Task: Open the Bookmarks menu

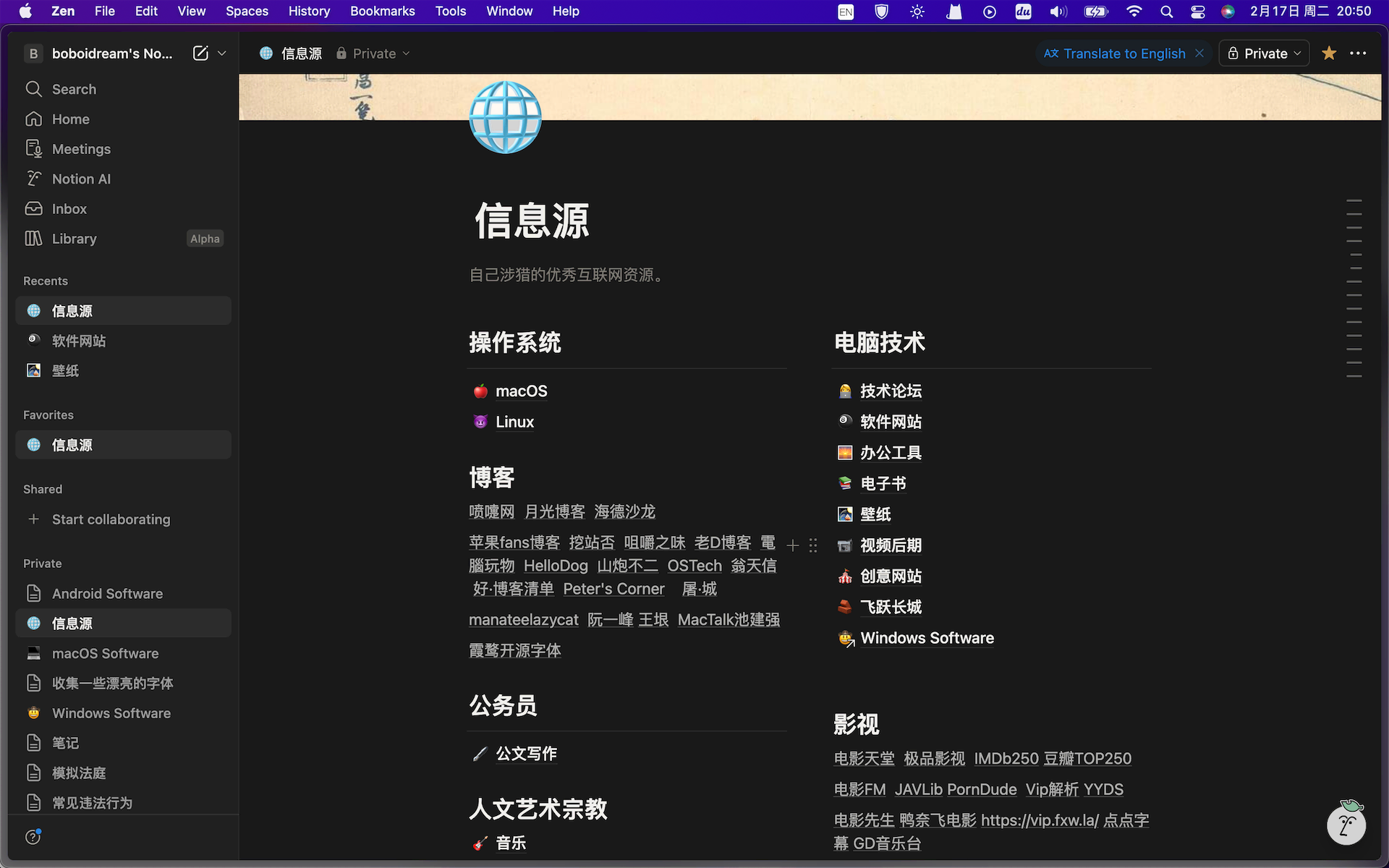Action: point(382,11)
